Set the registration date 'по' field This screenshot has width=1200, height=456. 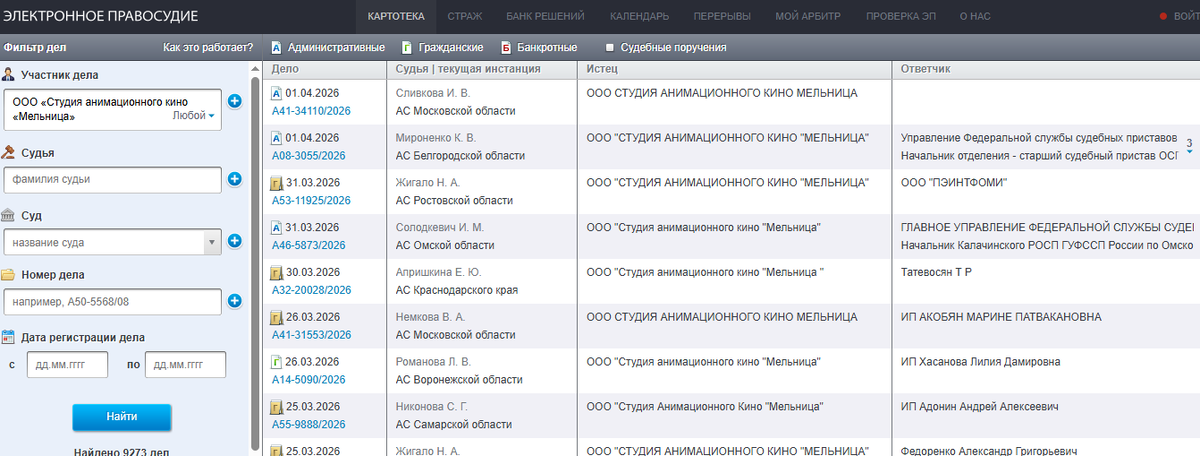pos(186,365)
